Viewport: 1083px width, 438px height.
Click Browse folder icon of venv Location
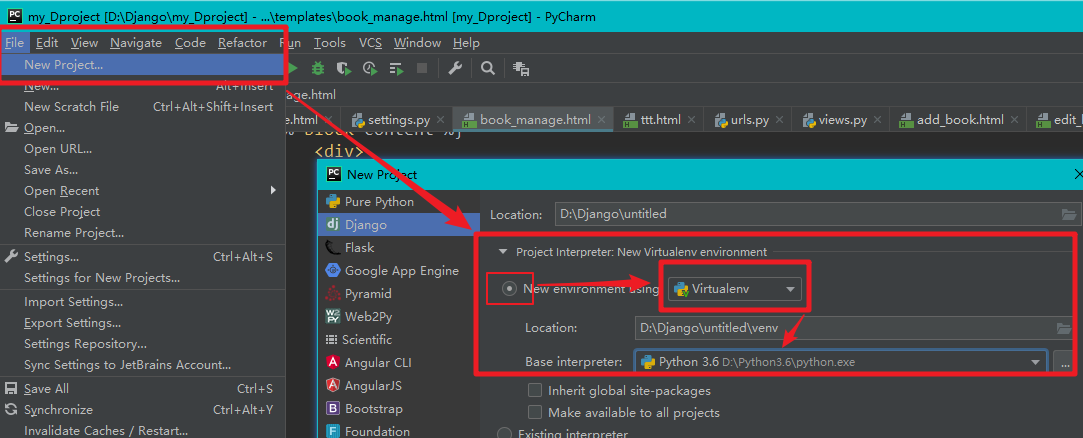tap(1064, 327)
